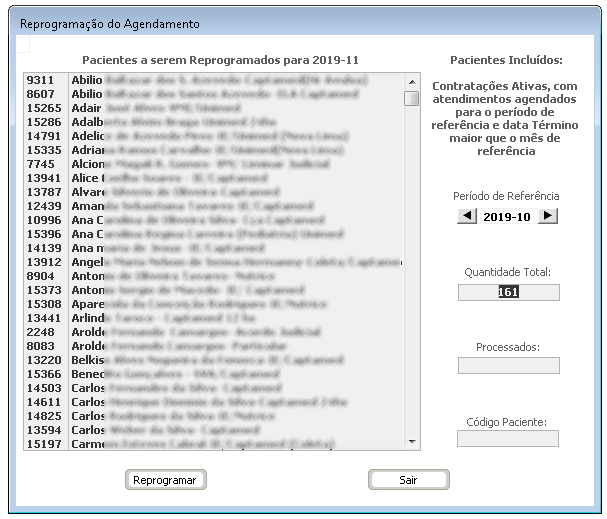Select patient 9311 Abilio in list
The width and height of the screenshot is (607, 519).
point(200,79)
